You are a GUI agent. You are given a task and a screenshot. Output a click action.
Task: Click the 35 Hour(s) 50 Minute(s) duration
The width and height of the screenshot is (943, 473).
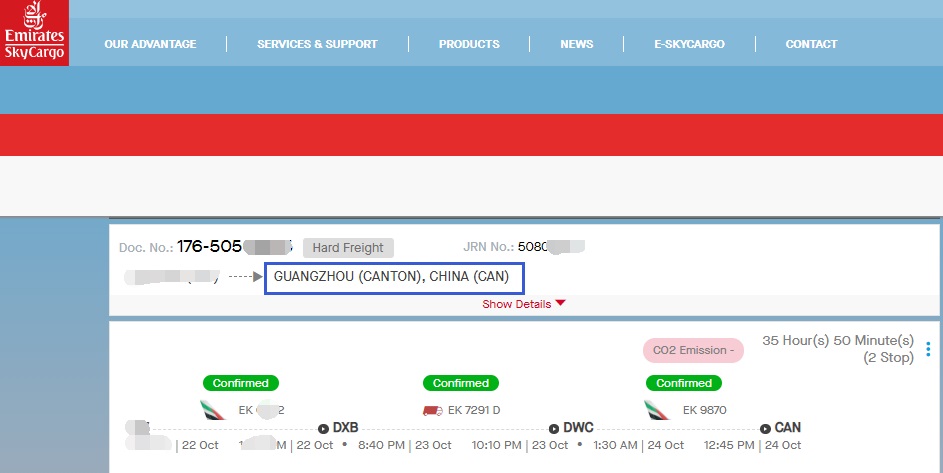pos(838,341)
